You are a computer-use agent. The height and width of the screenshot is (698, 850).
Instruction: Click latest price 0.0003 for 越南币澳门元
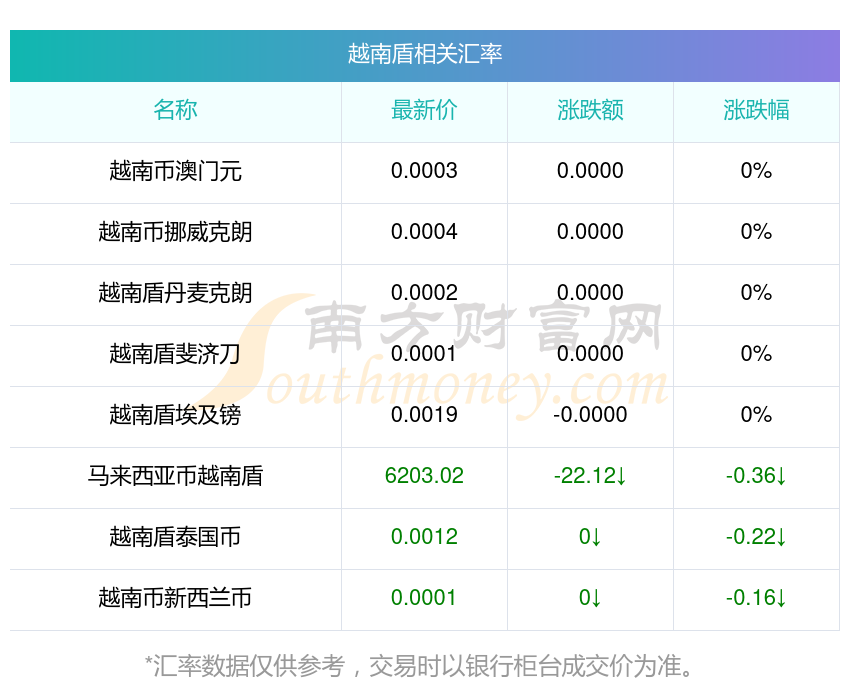[x=424, y=171]
